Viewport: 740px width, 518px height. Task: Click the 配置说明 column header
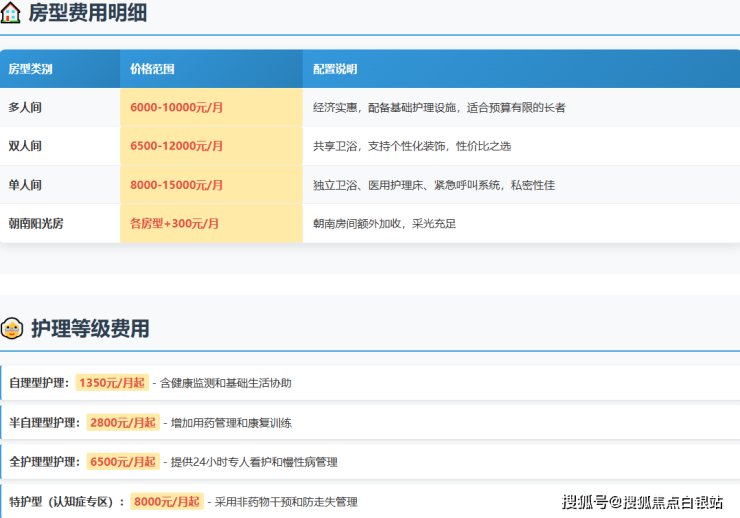pos(335,69)
